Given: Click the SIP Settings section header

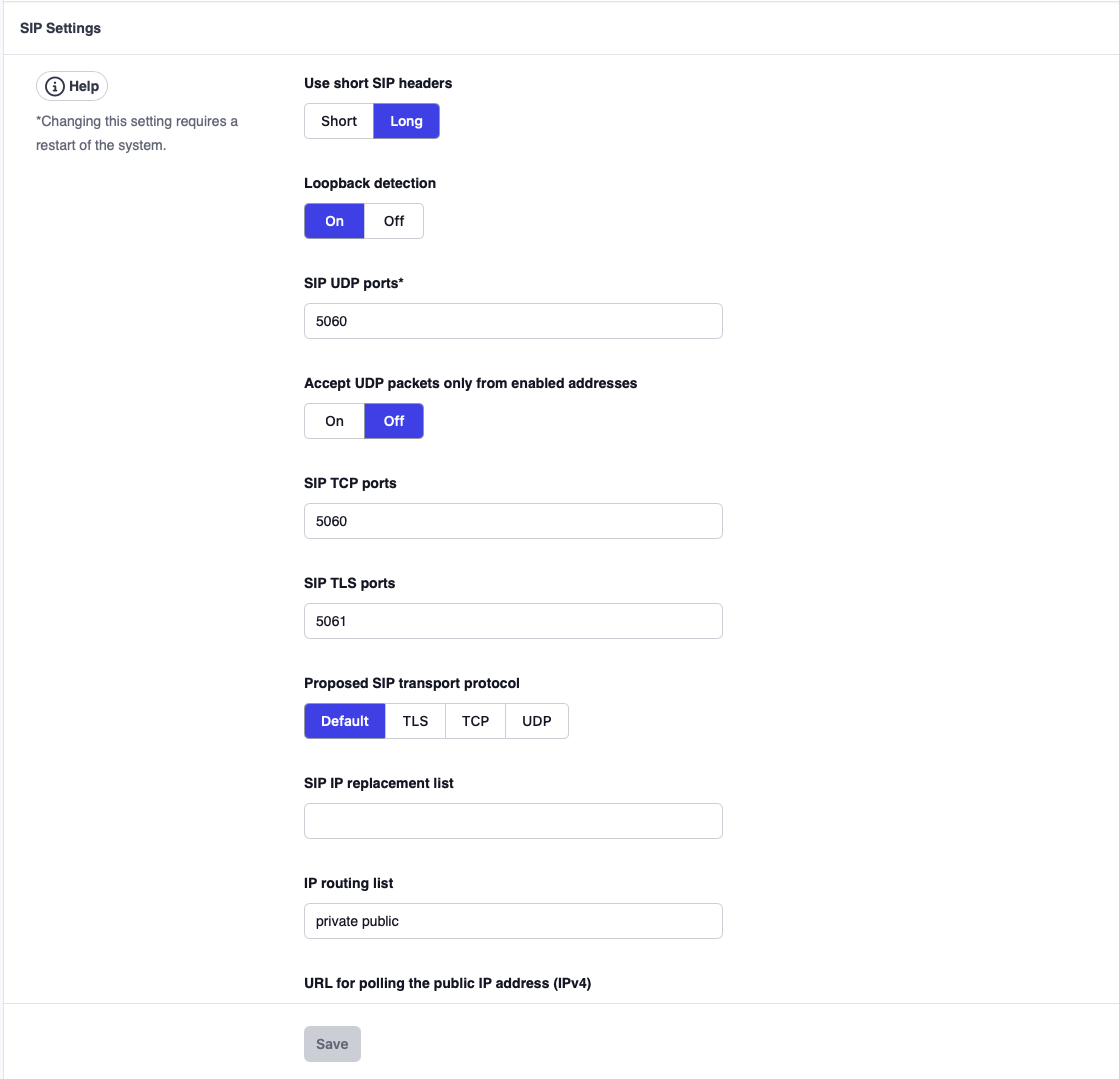Looking at the screenshot, I should pyautogui.click(x=60, y=28).
